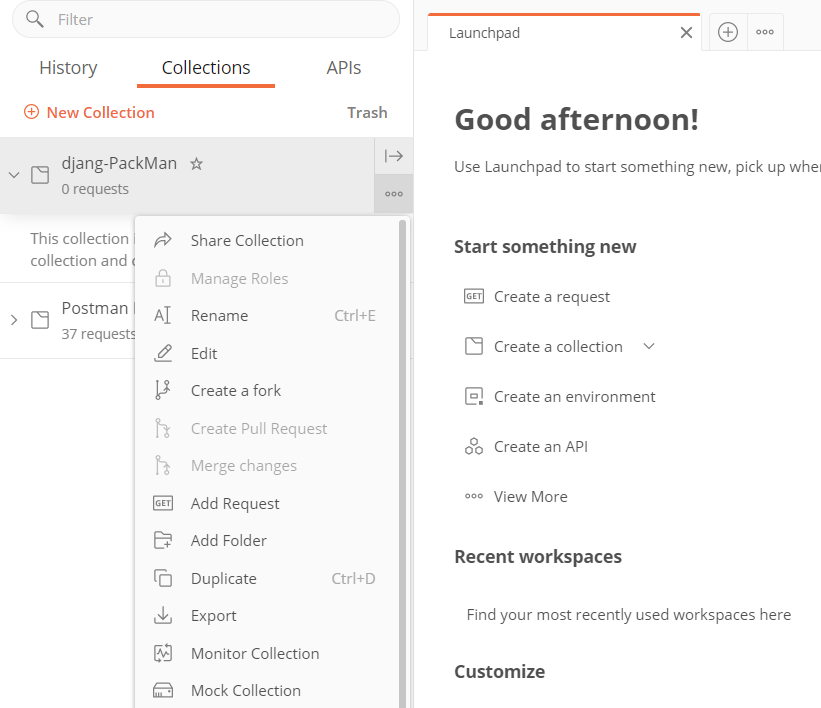The height and width of the screenshot is (708, 821).
Task: Focus the Filter collections input field
Action: tap(206, 19)
